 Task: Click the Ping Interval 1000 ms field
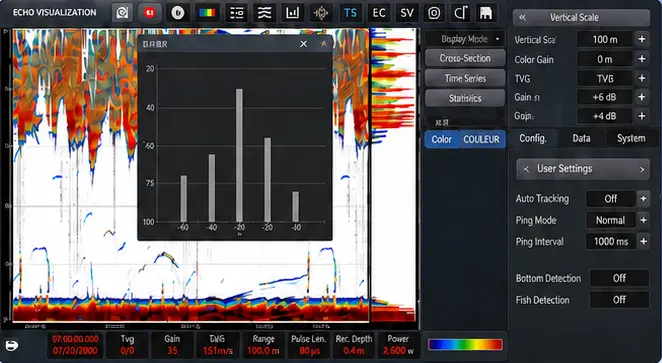click(610, 241)
